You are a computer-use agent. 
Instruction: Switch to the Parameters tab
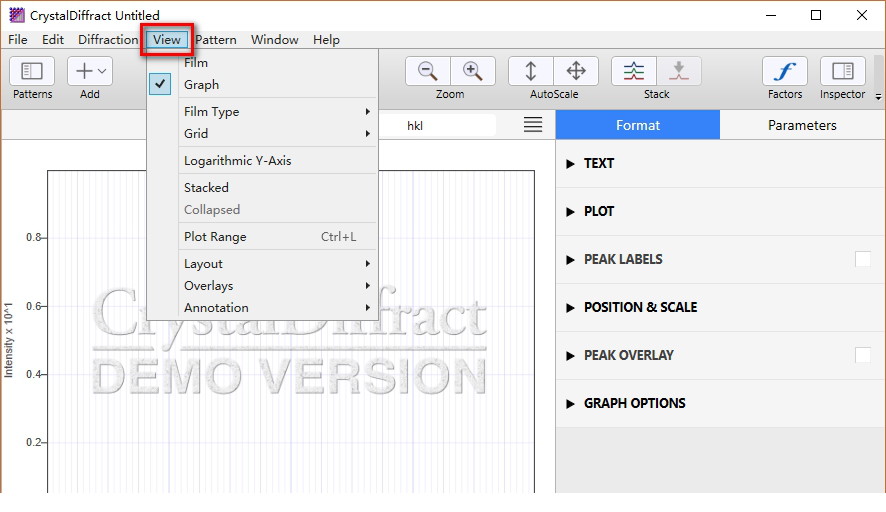point(802,125)
